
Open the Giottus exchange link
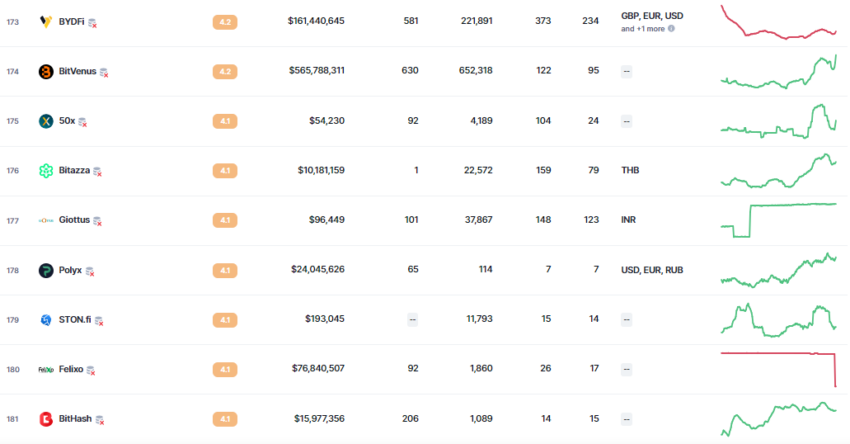[x=74, y=220]
